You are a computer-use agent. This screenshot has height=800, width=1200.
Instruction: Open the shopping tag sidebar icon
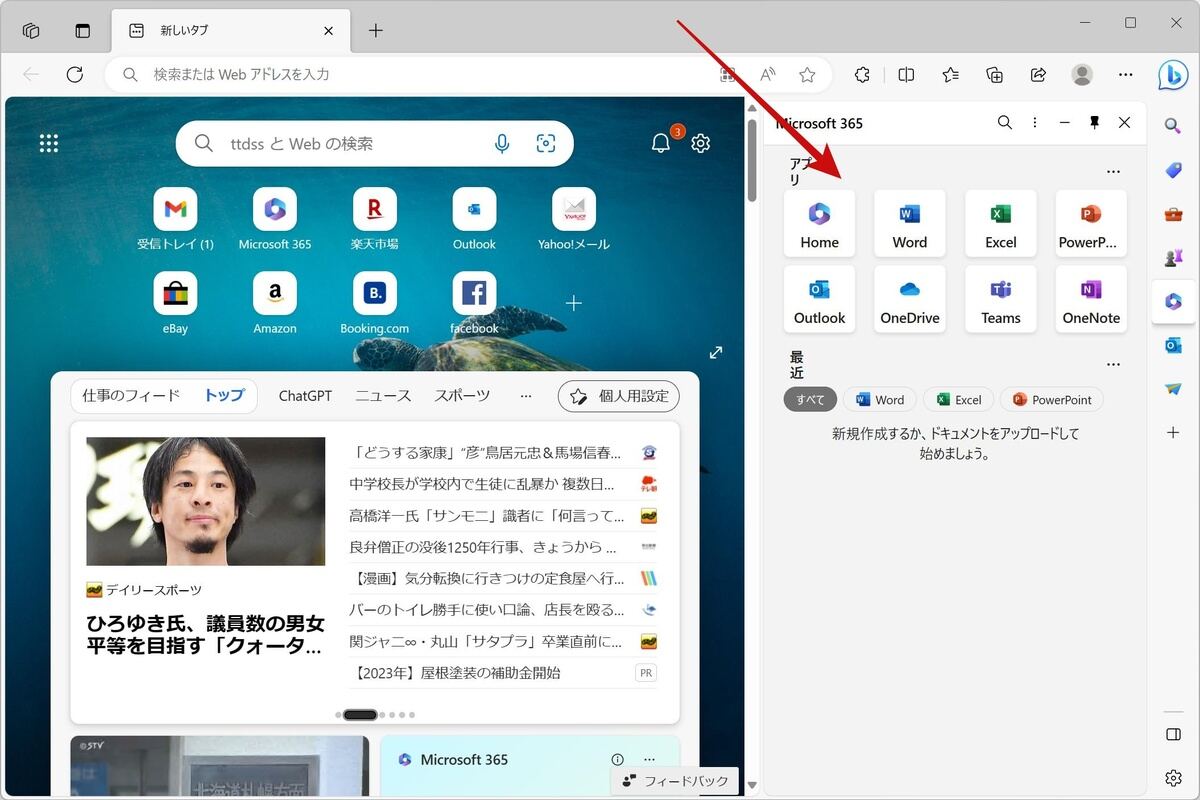(1173, 170)
